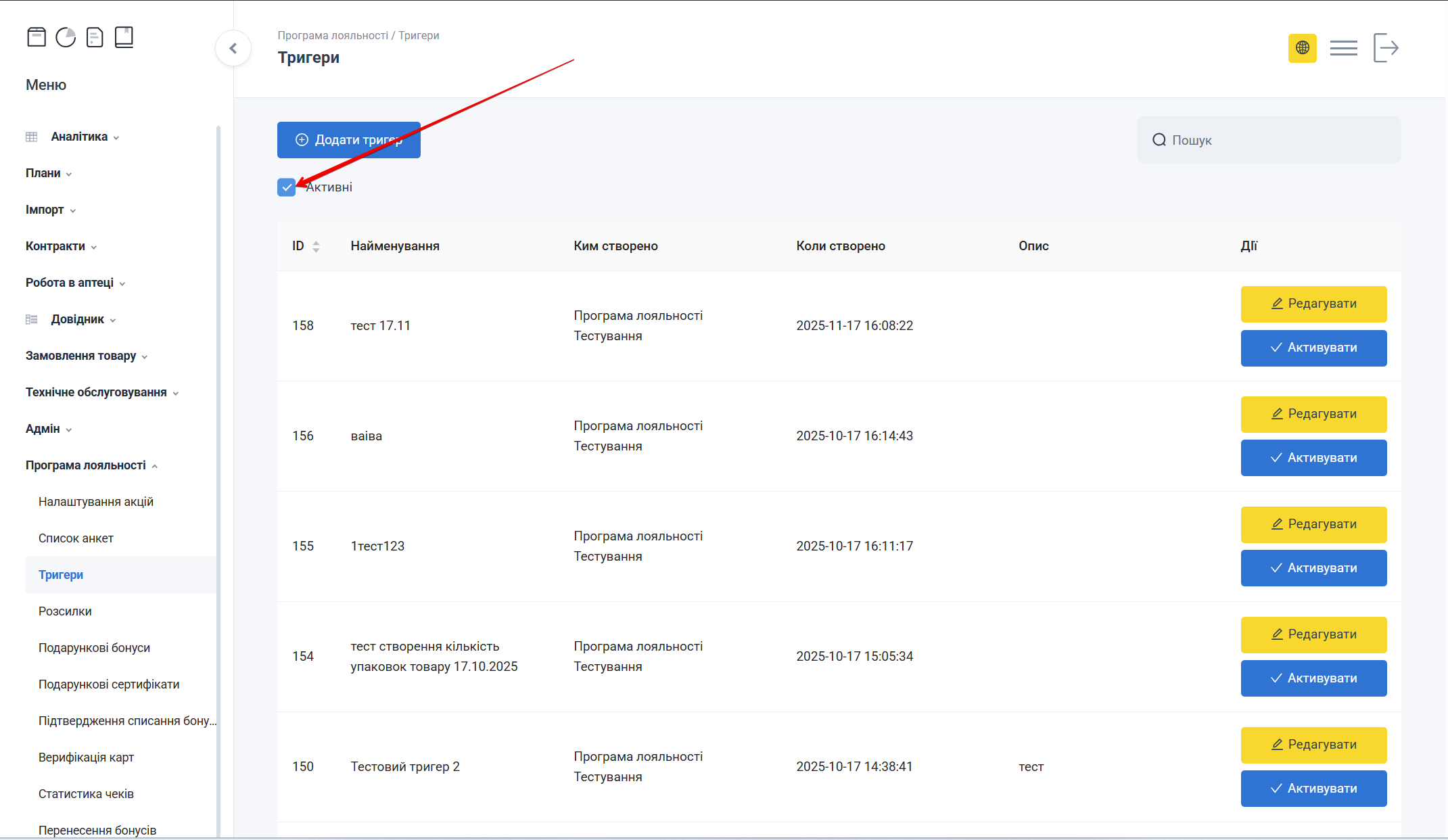The height and width of the screenshot is (840, 1448).
Task: Sort the table by ID column arrows
Action: pyautogui.click(x=316, y=246)
